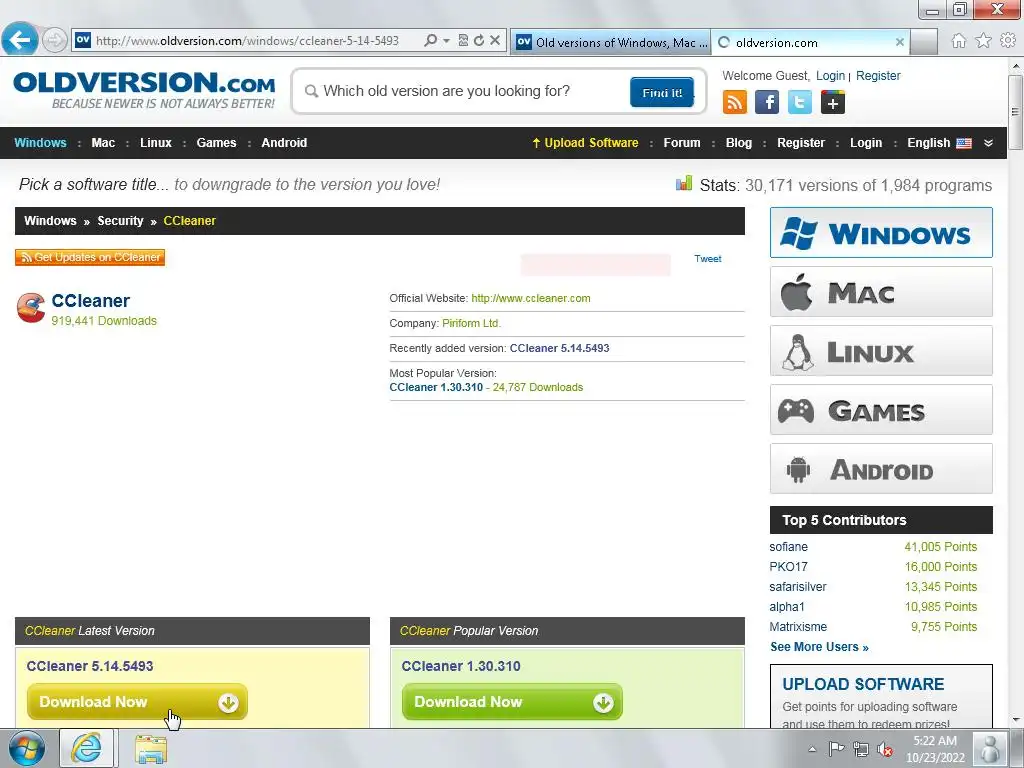Click Upload Software in navigation bar
The width and height of the screenshot is (1024, 768).
point(585,143)
